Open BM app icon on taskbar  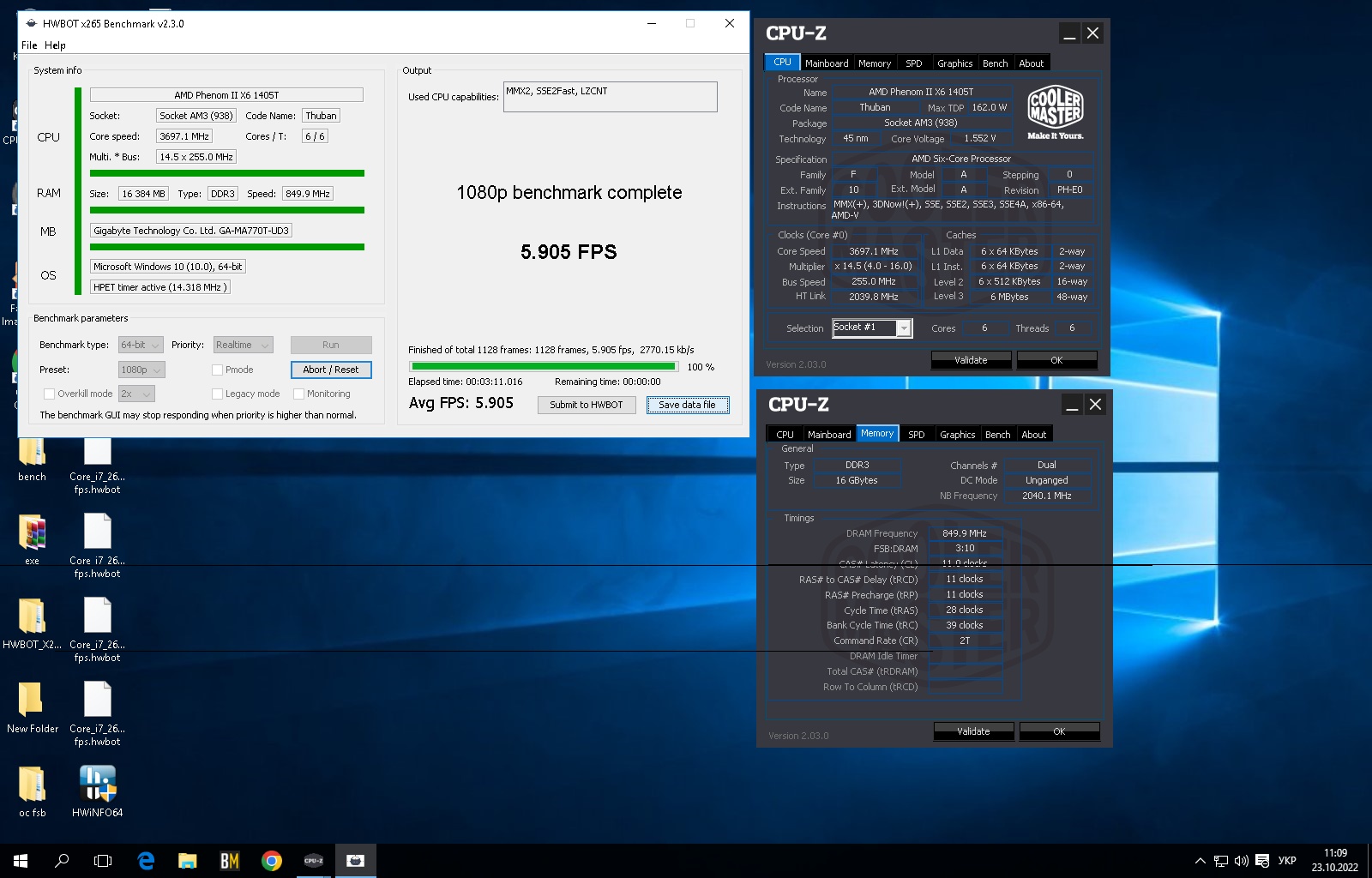point(229,861)
